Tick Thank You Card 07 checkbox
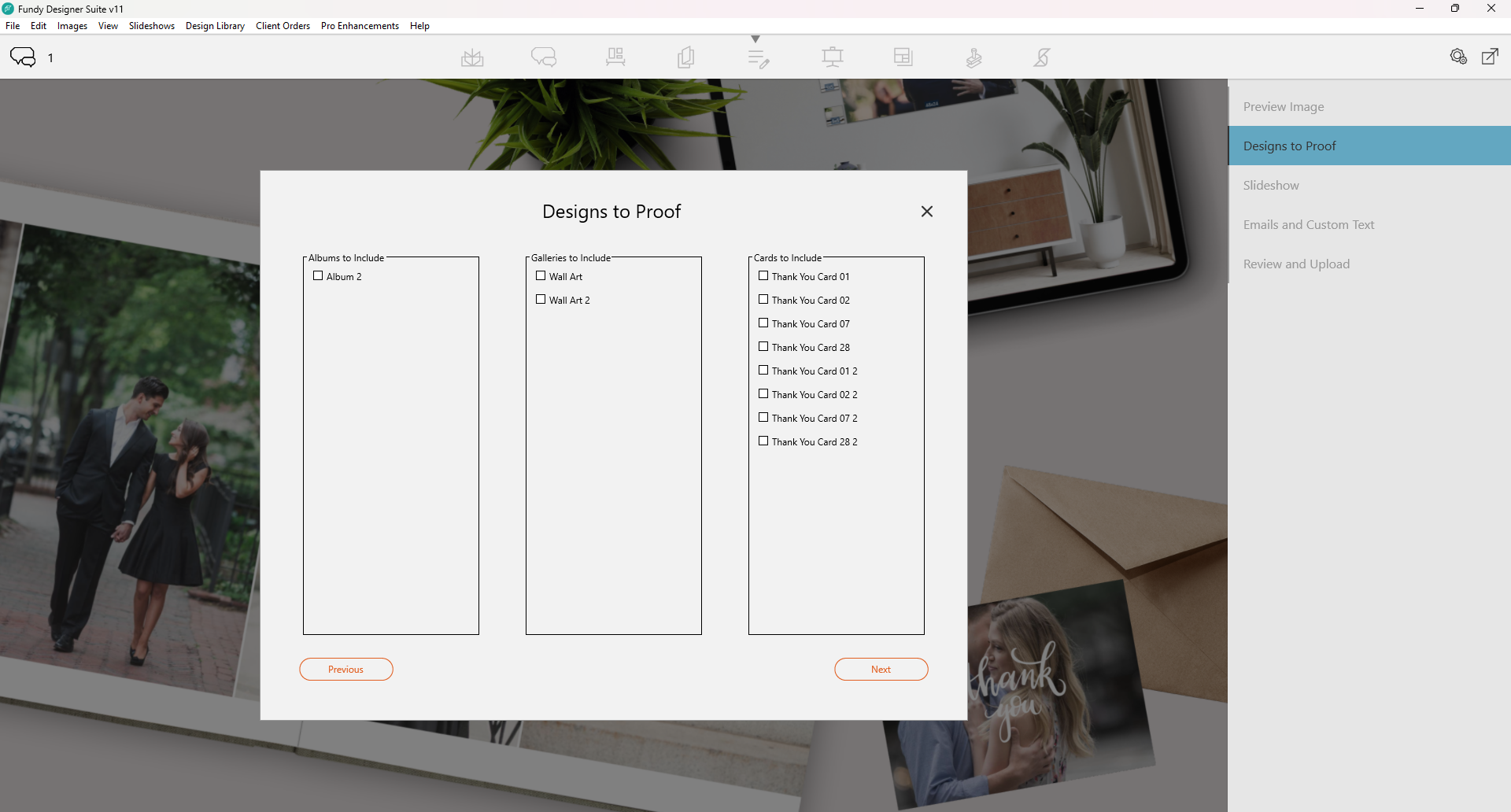Screen dimensions: 1511x812 click(x=763, y=323)
